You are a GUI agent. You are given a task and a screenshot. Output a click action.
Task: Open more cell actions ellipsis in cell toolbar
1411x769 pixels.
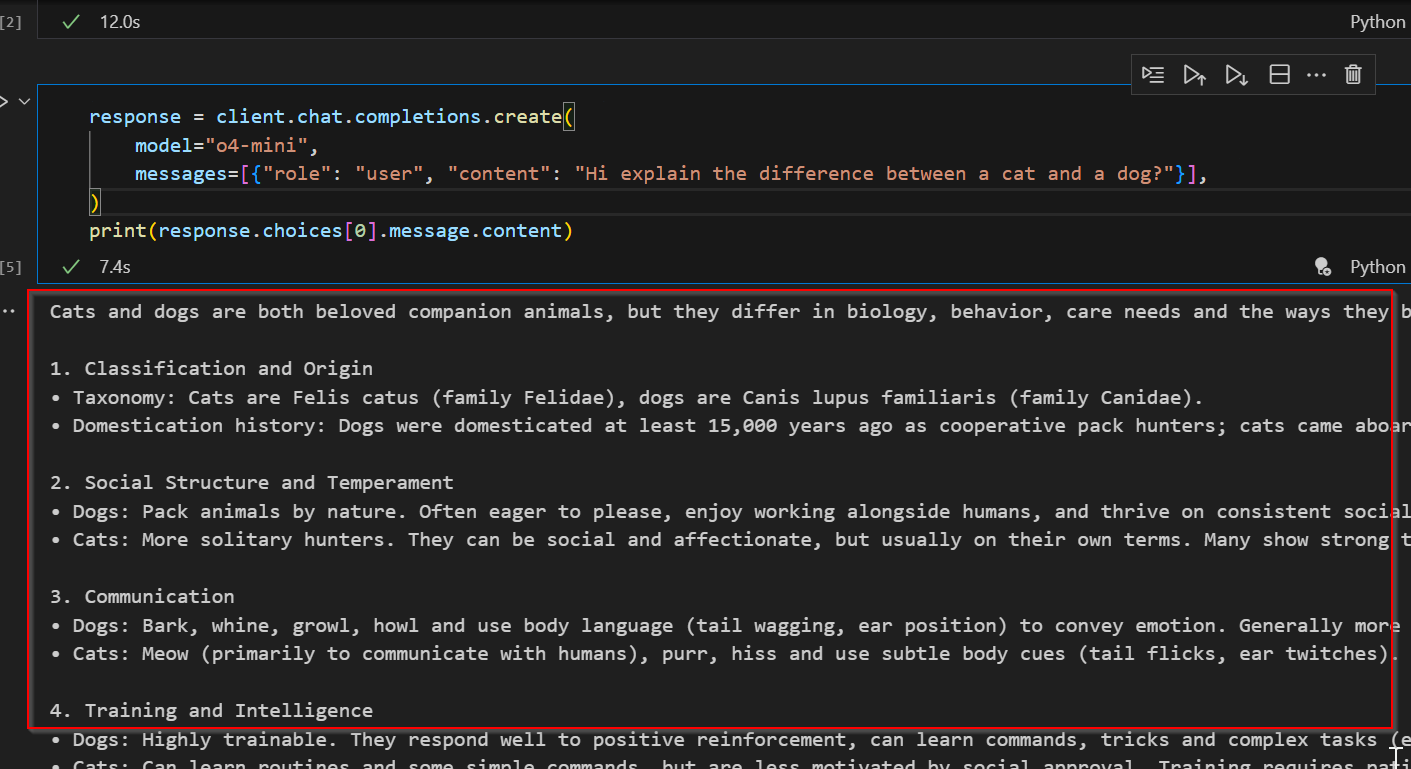click(1316, 75)
